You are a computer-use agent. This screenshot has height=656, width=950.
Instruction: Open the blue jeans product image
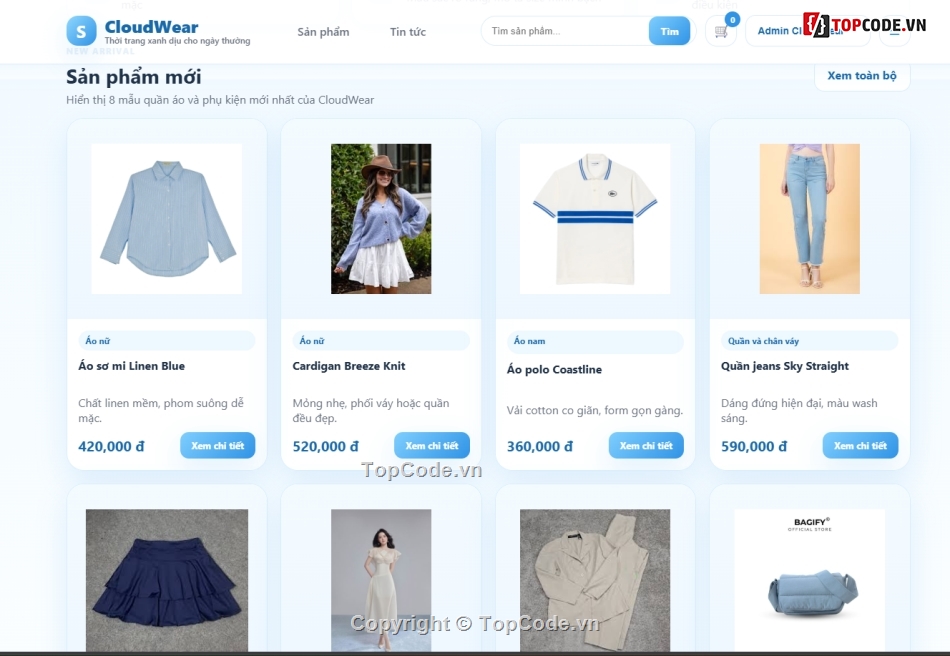(809, 219)
